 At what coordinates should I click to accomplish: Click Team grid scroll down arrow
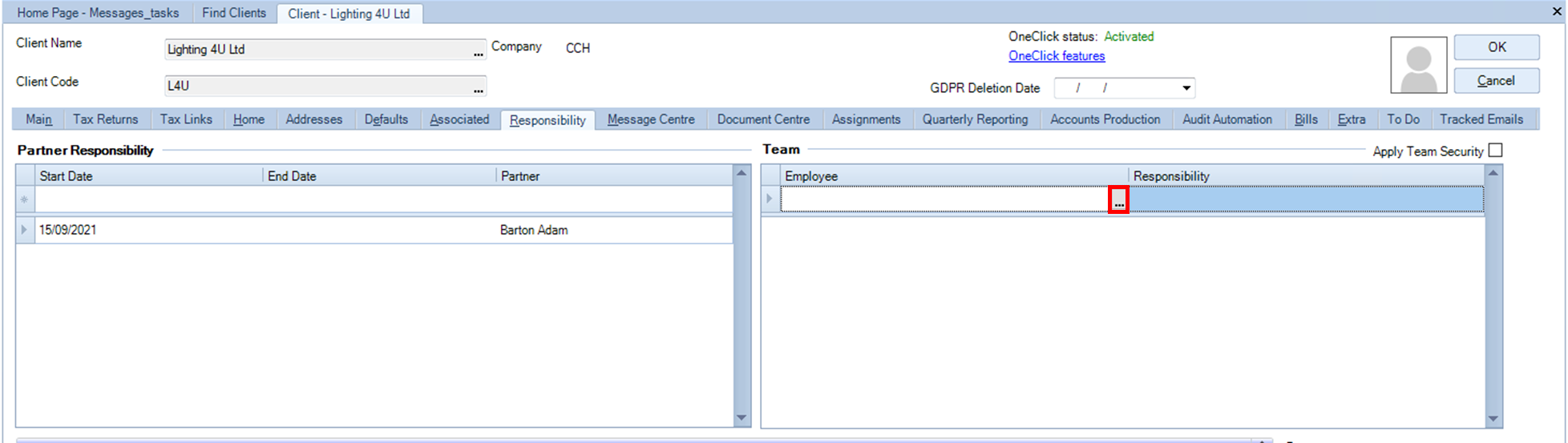point(1493,419)
